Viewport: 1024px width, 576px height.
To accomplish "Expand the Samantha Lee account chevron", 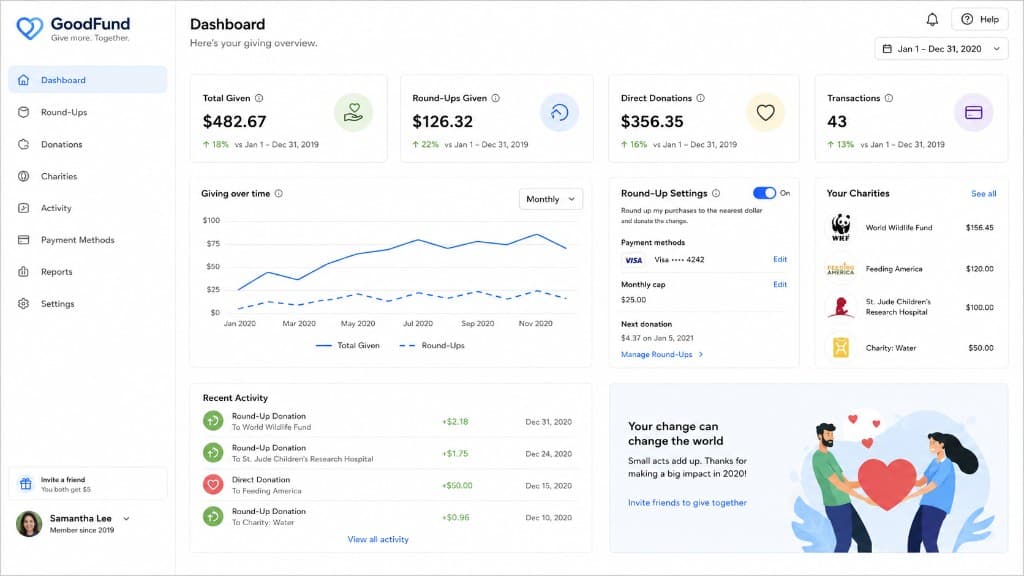I will point(127,519).
